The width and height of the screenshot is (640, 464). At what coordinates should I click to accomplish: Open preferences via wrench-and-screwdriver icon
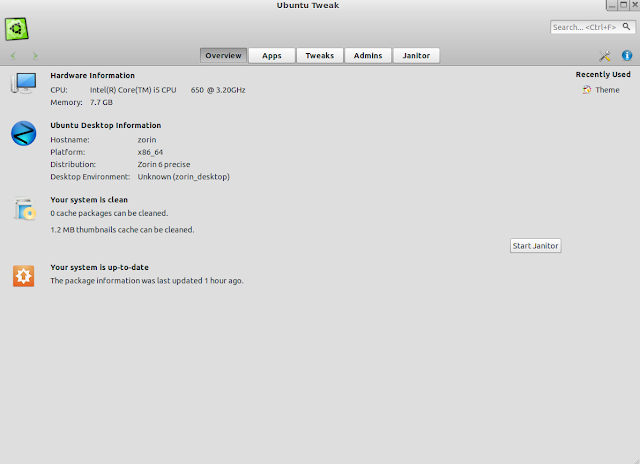(x=604, y=56)
